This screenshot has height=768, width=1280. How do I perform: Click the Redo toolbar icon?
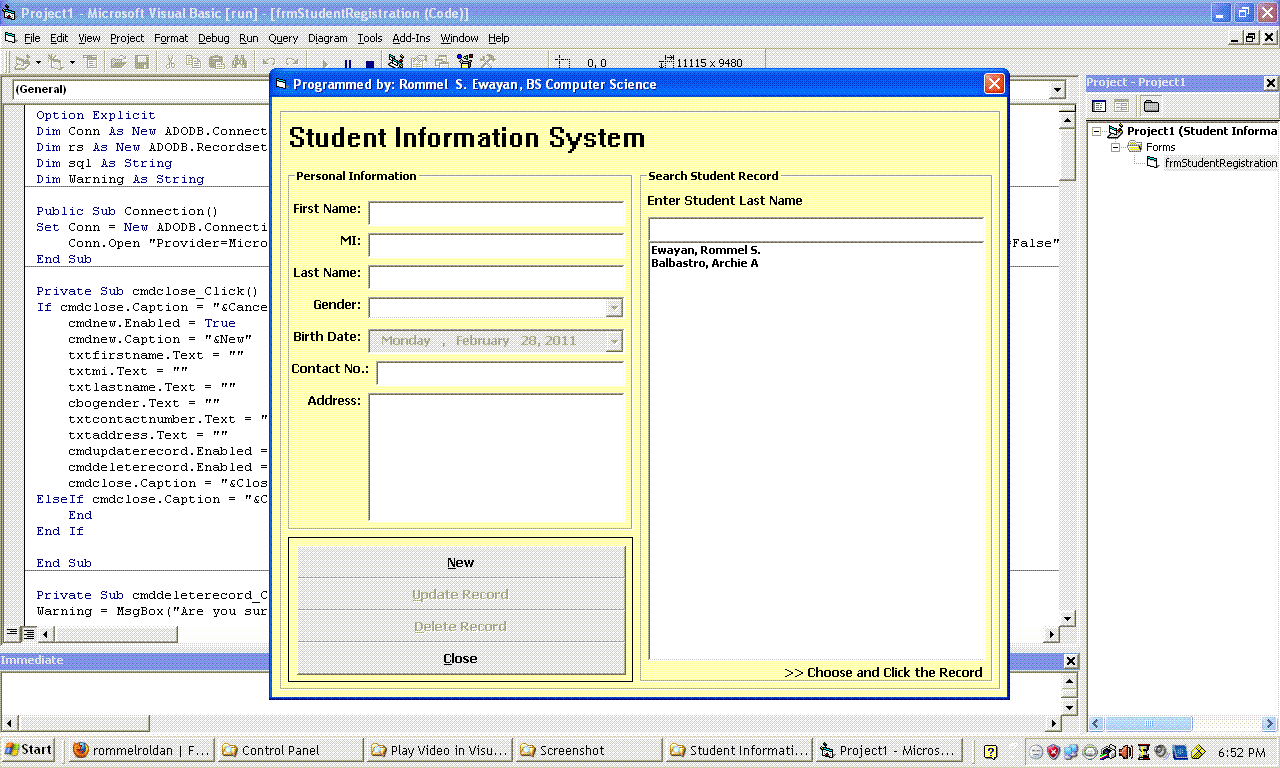[291, 62]
